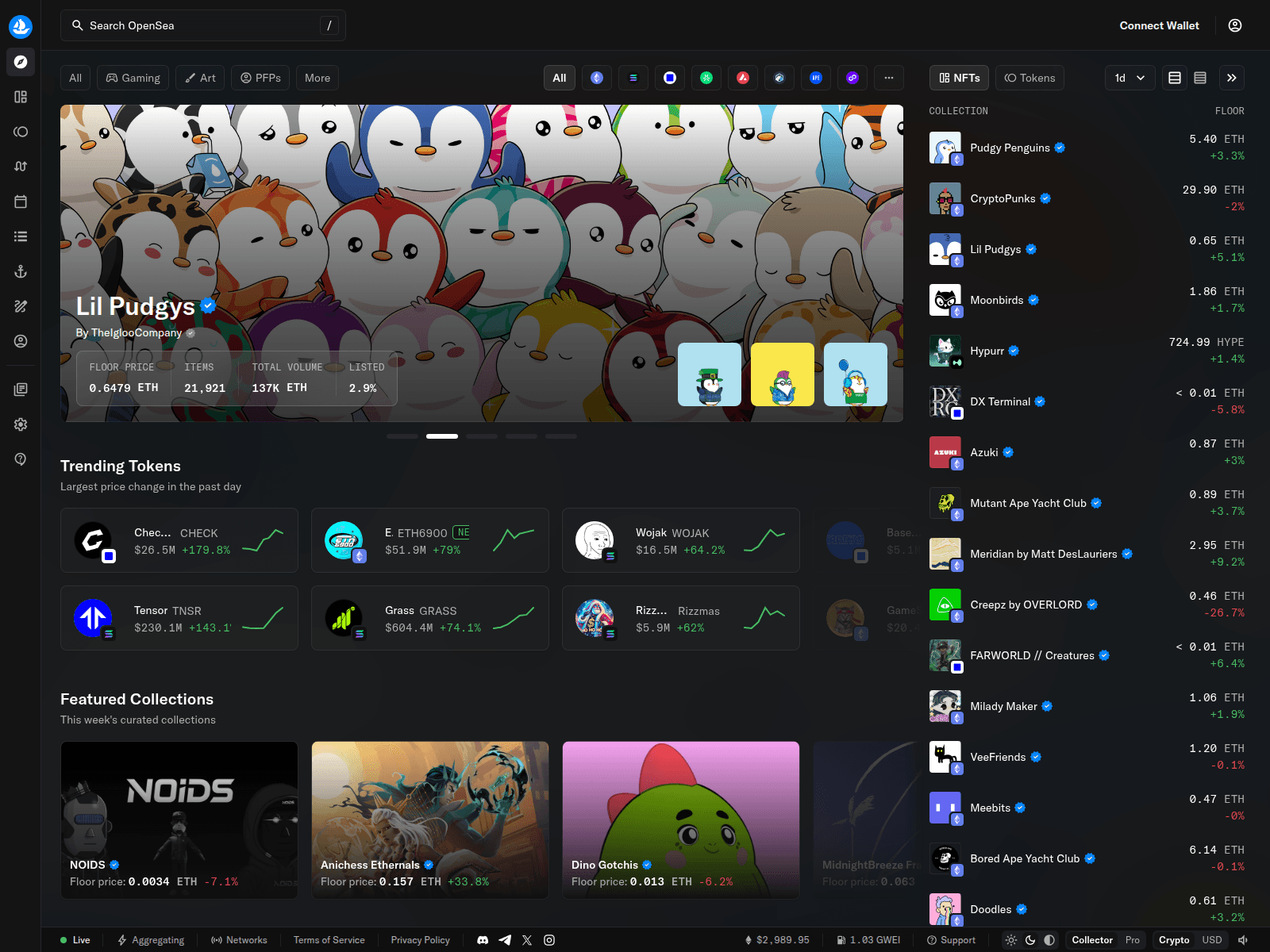The width and height of the screenshot is (1270, 952).
Task: Select Collector mode toggle
Action: click(x=1092, y=940)
